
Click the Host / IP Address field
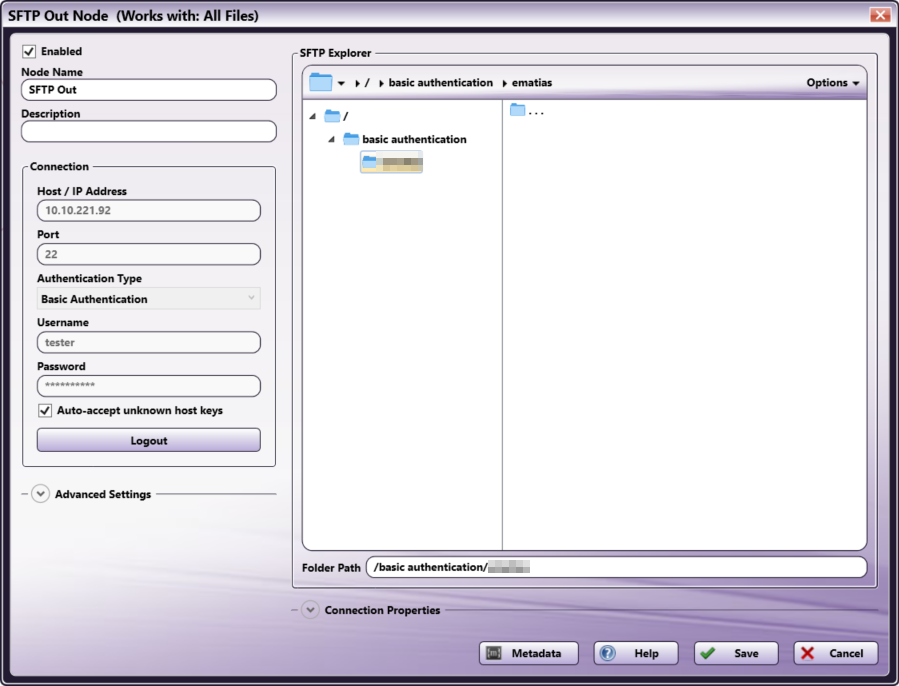(x=148, y=211)
